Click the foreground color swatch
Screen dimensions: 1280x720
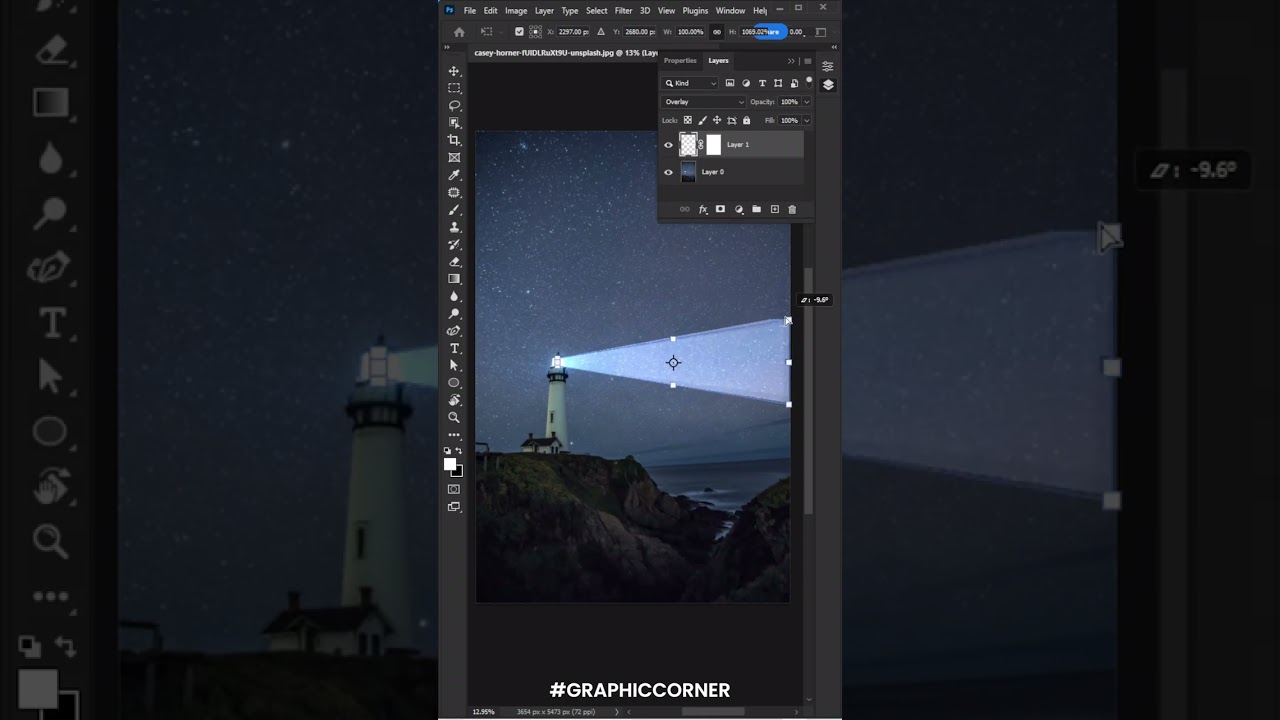click(450, 464)
